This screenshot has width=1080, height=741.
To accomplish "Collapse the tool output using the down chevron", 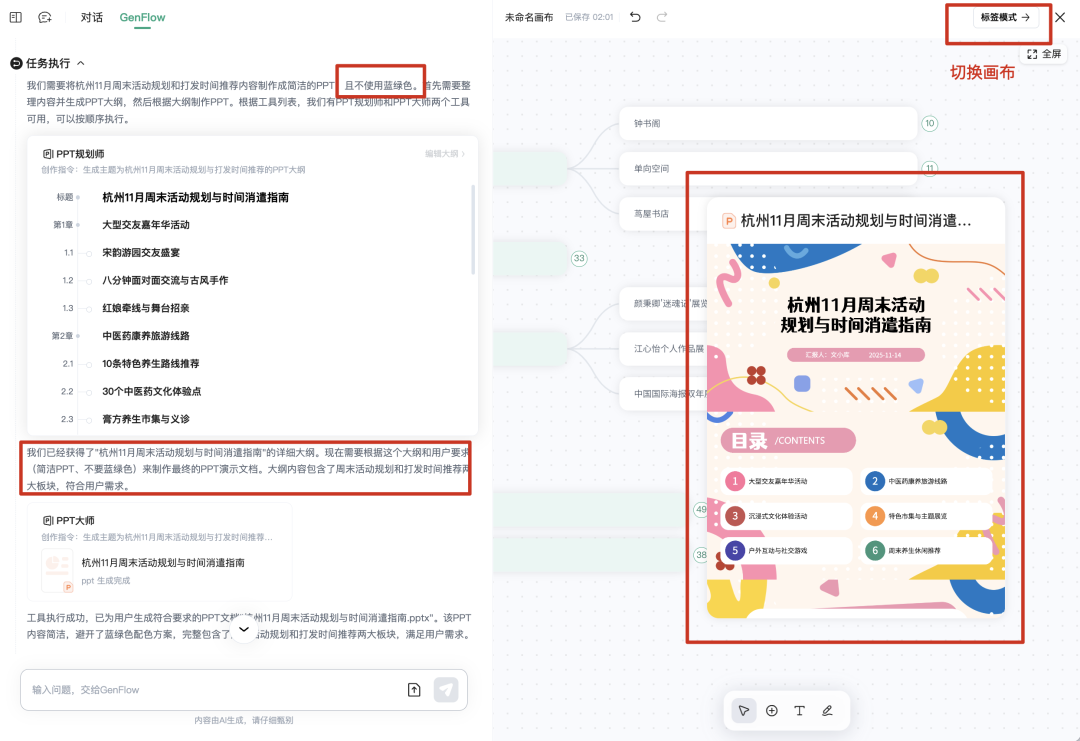I will pyautogui.click(x=243, y=629).
